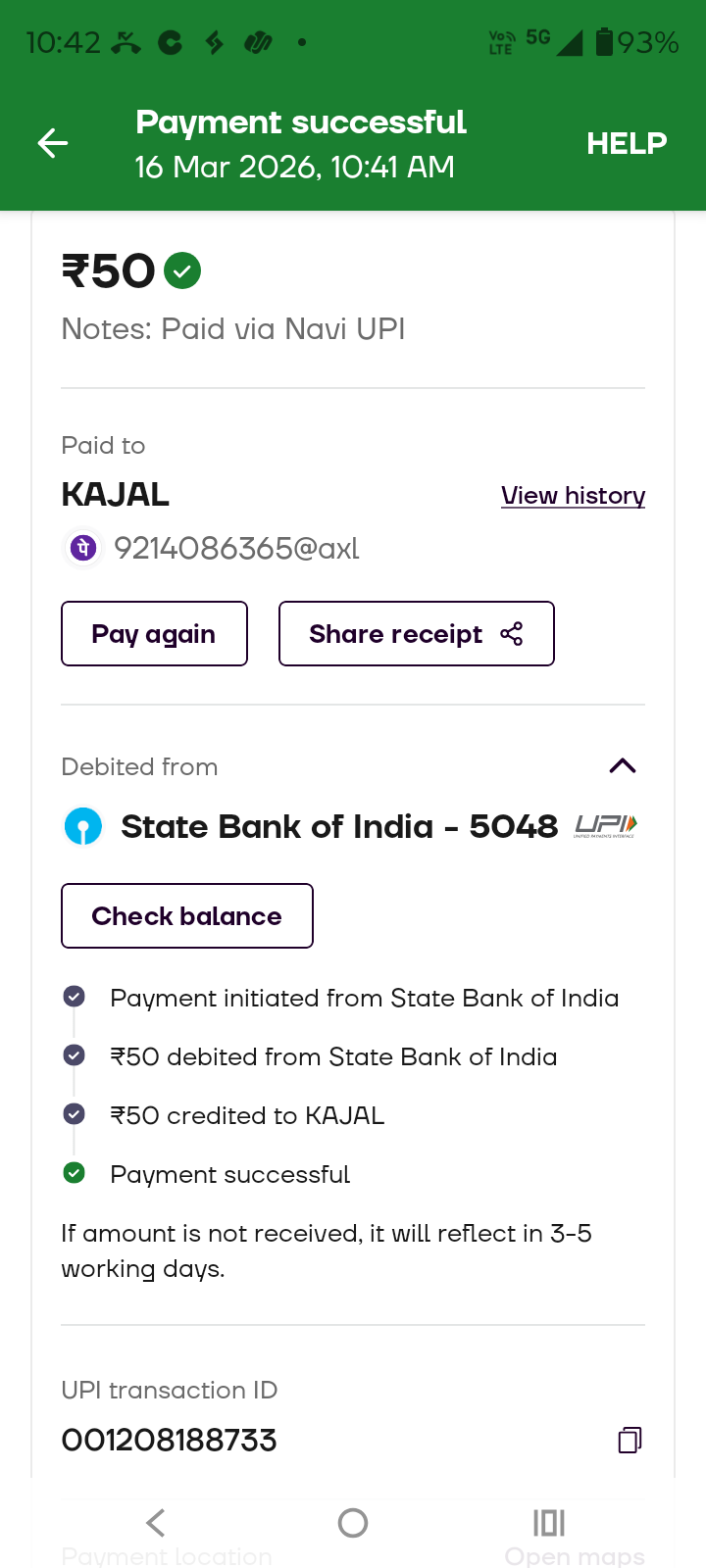Collapse the Debited from section
This screenshot has width=706, height=1568.
coord(623,766)
